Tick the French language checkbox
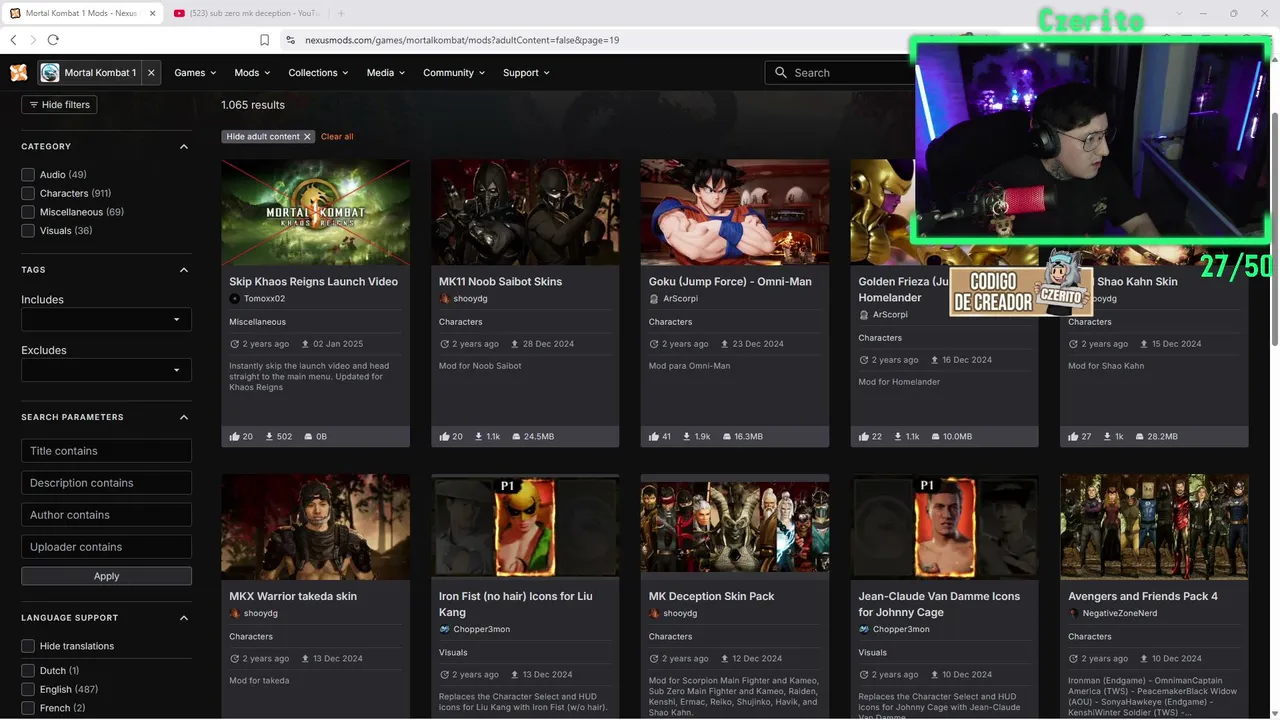This screenshot has height=720, width=1280. coord(28,708)
